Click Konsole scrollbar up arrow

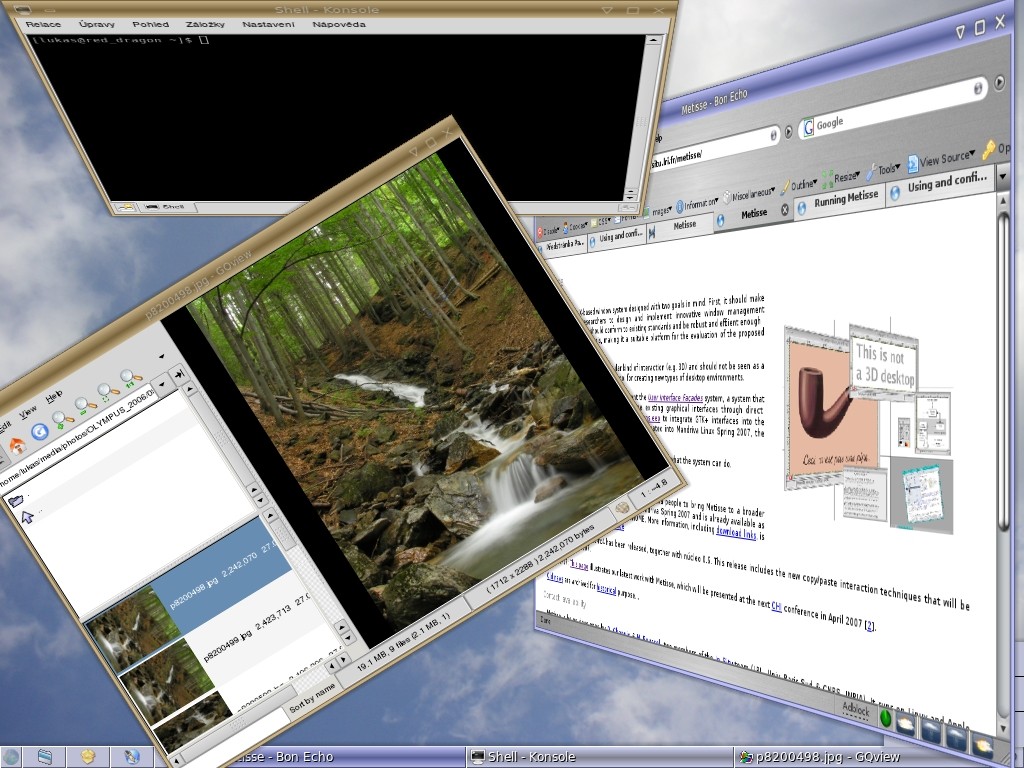pos(652,40)
